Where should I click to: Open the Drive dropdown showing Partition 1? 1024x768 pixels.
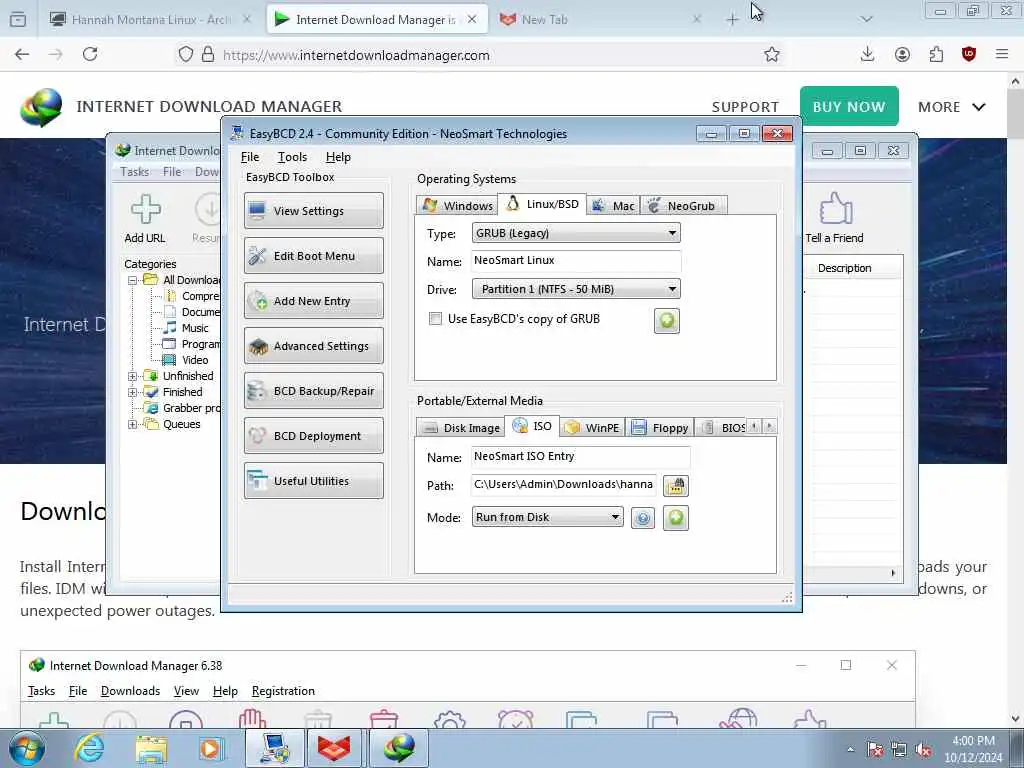576,289
